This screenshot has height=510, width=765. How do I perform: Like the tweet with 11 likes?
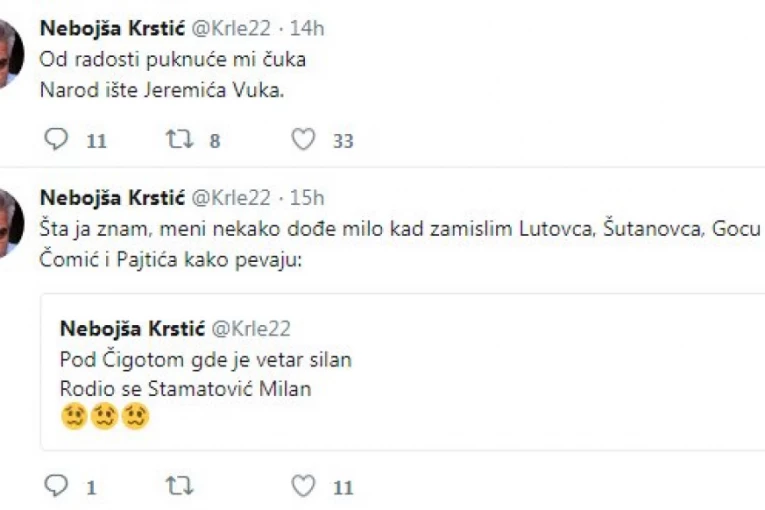point(303,487)
